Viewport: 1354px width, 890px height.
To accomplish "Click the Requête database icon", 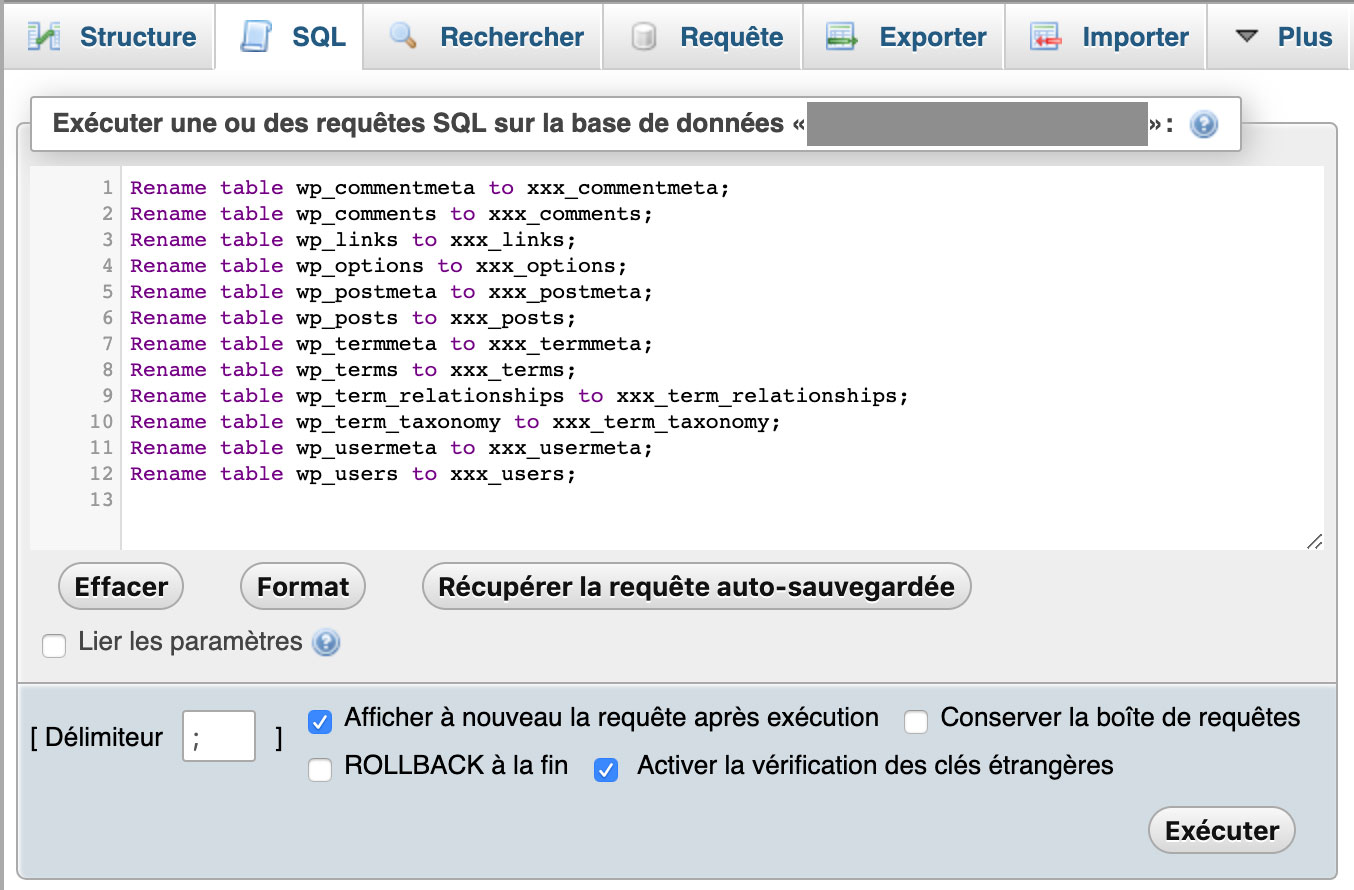I will pyautogui.click(x=644, y=38).
